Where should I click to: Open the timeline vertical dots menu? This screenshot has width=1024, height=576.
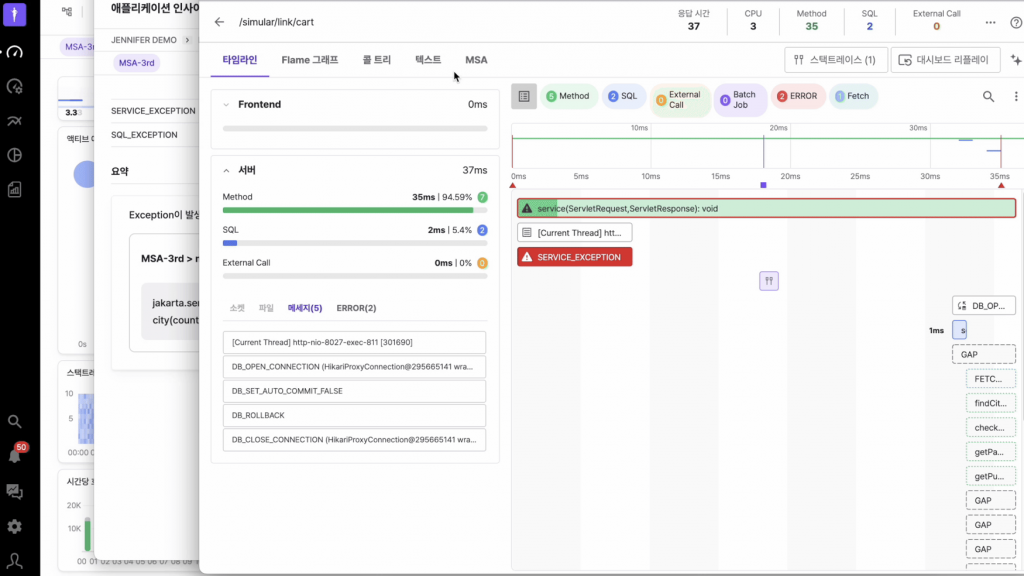[x=1015, y=97]
